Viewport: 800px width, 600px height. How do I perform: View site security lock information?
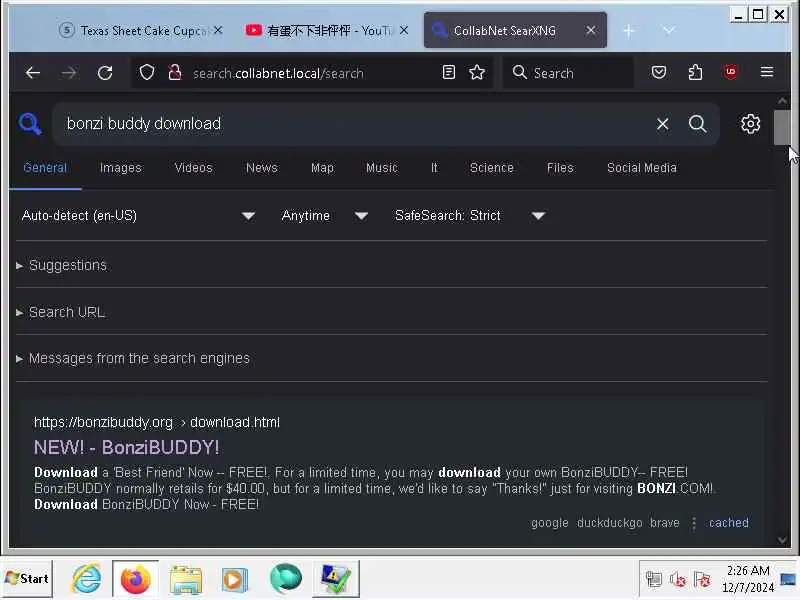point(174,72)
